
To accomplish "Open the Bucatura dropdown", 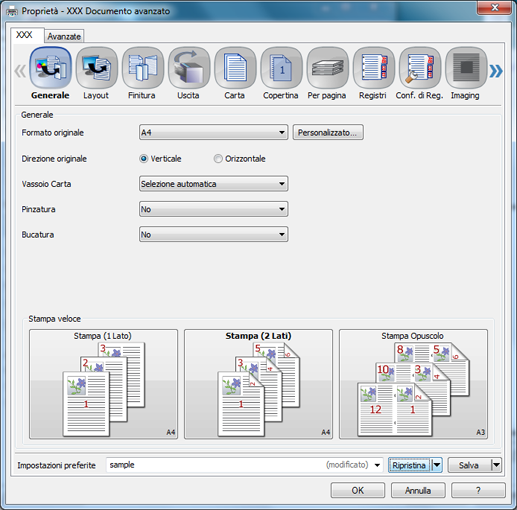I will [213, 234].
